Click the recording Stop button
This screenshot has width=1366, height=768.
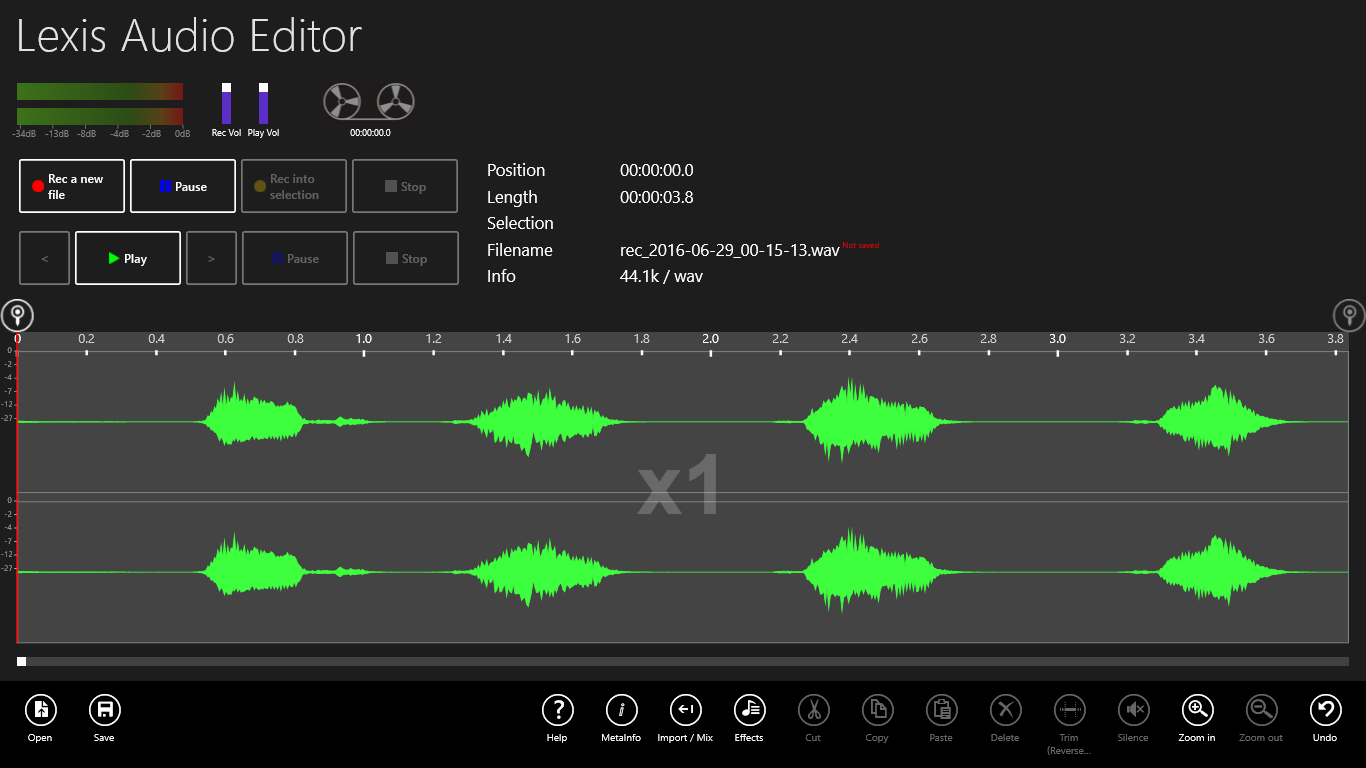(405, 186)
